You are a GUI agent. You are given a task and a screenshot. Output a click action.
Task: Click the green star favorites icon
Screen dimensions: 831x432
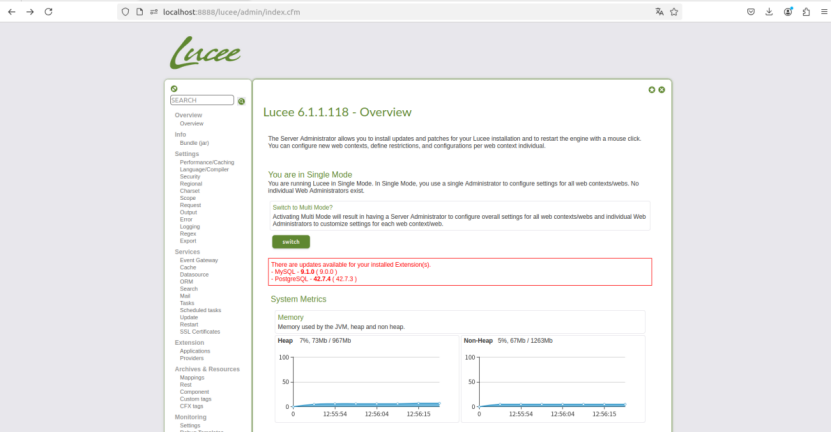(x=652, y=90)
